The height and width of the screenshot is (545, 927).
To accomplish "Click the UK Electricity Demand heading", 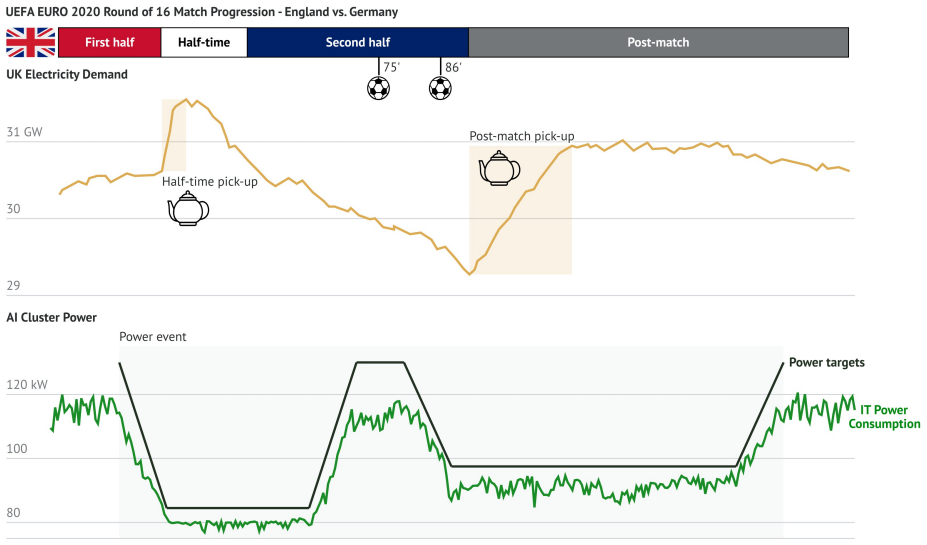I will [67, 74].
